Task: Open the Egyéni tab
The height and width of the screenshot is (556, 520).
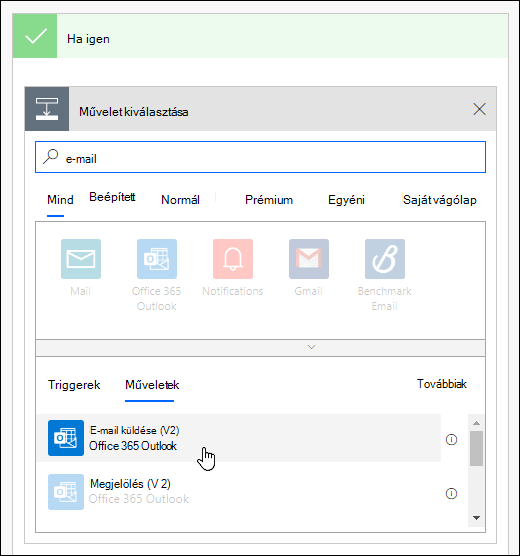Action: [x=346, y=200]
